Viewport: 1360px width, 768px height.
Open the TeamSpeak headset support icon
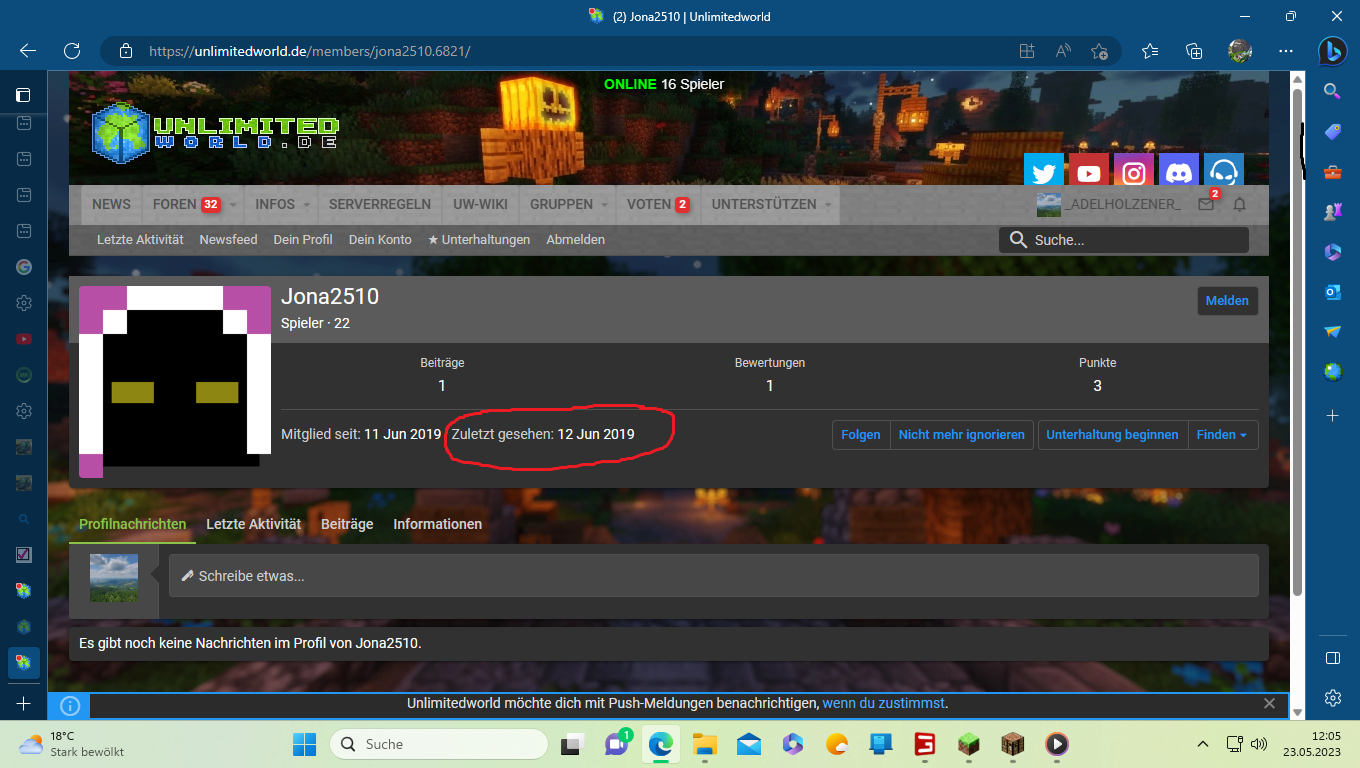[1224, 173]
